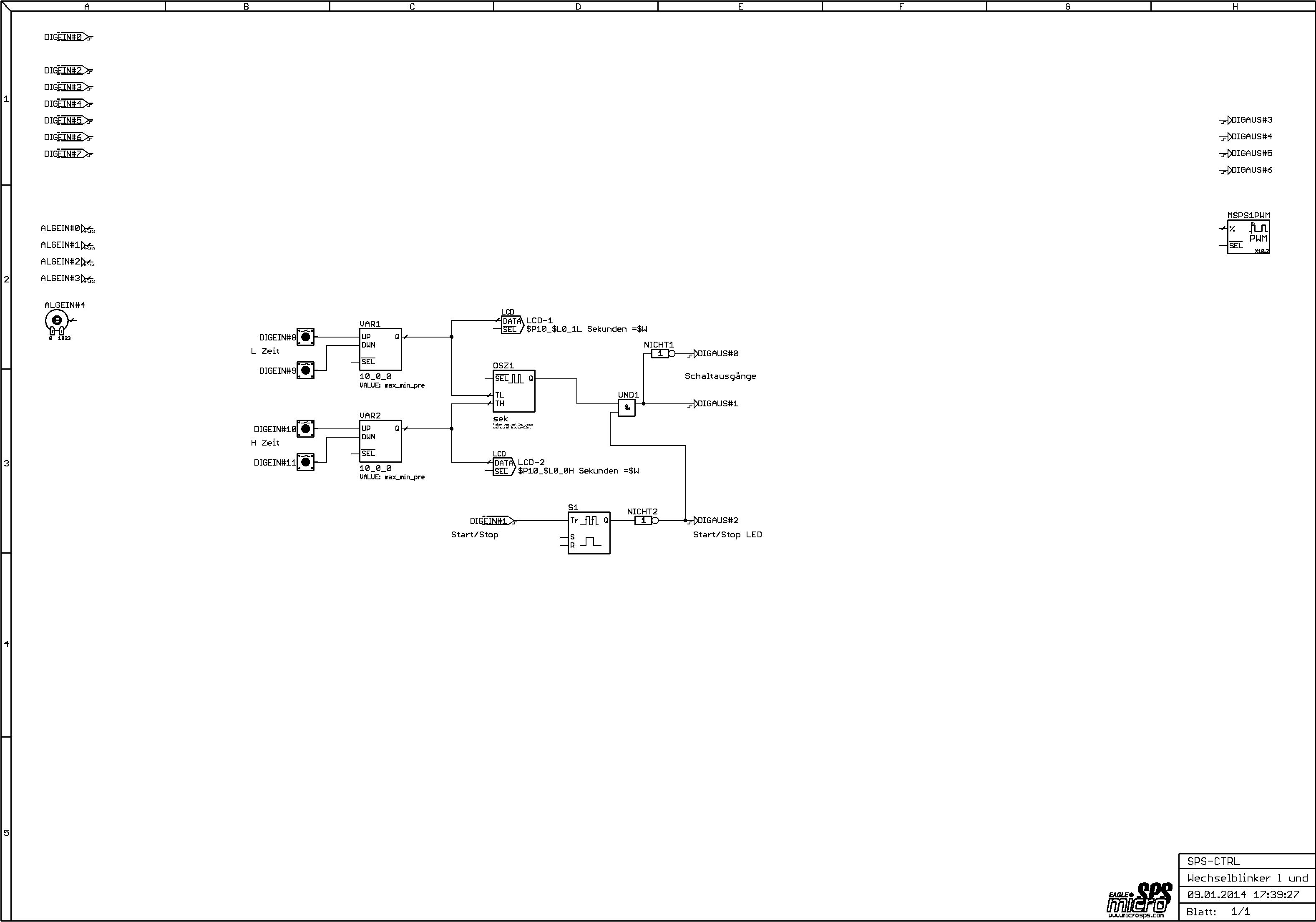Click the Wechselblinker title field
Screen dimensions: 1316x922
1247,878
